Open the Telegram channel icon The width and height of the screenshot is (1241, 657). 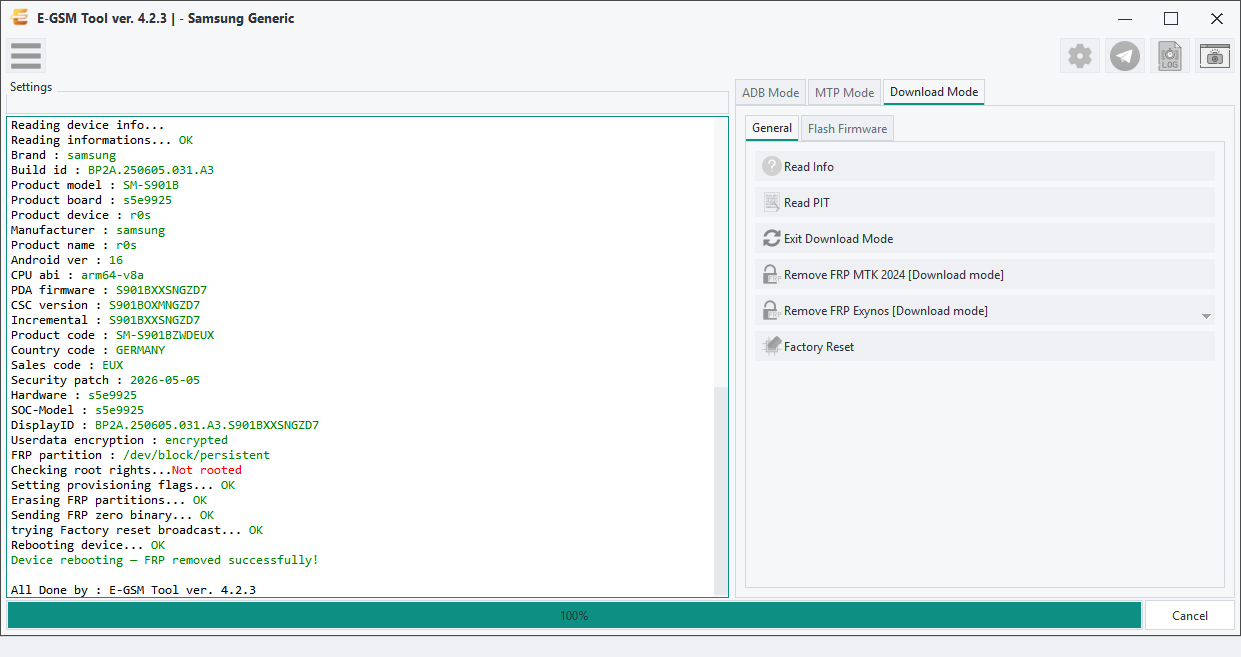1125,56
